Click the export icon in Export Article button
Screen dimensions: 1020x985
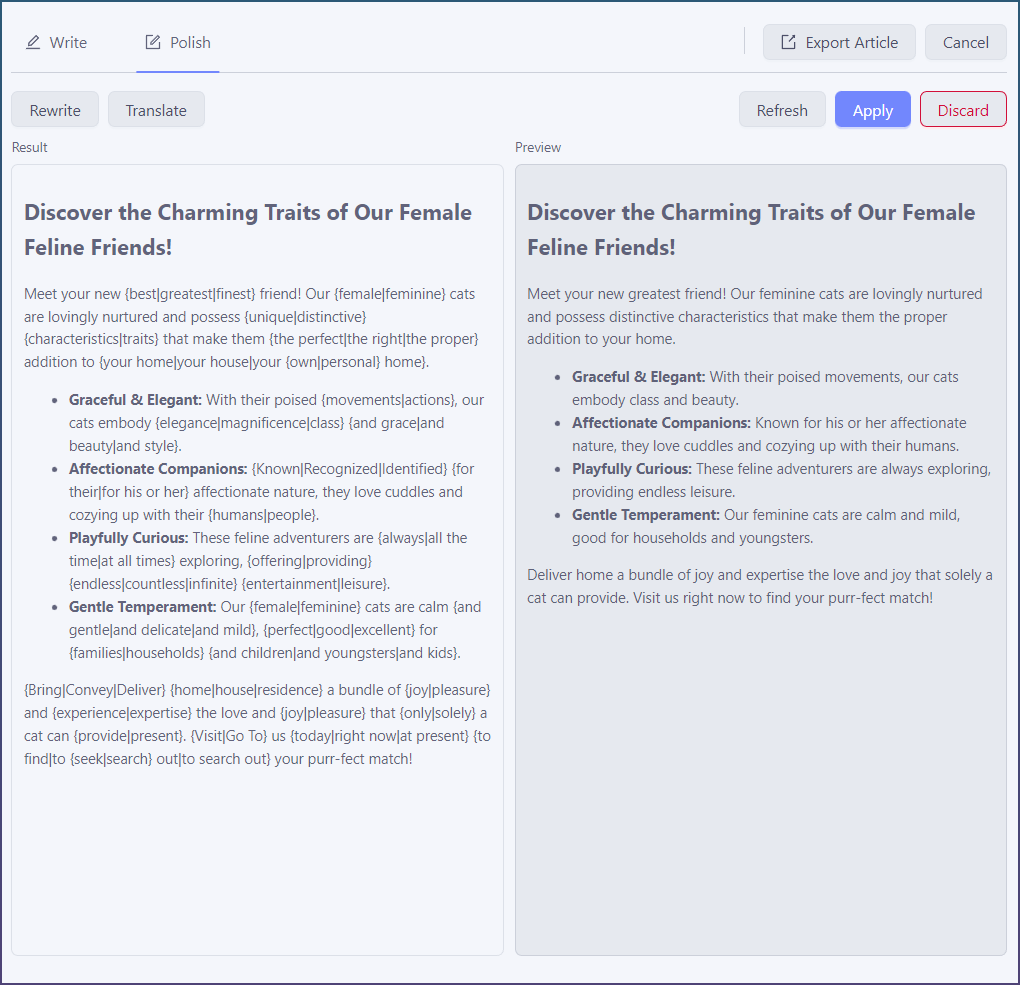pos(788,42)
